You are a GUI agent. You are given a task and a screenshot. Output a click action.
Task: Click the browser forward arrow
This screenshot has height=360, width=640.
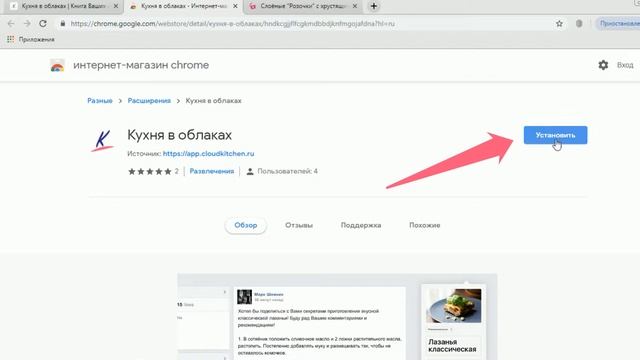(27, 24)
